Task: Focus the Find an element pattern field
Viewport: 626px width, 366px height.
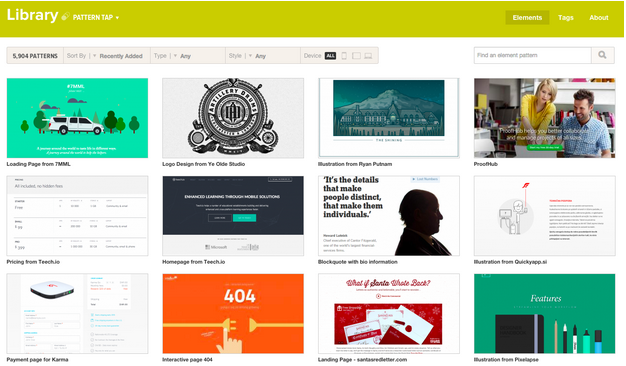Action: 532,55
